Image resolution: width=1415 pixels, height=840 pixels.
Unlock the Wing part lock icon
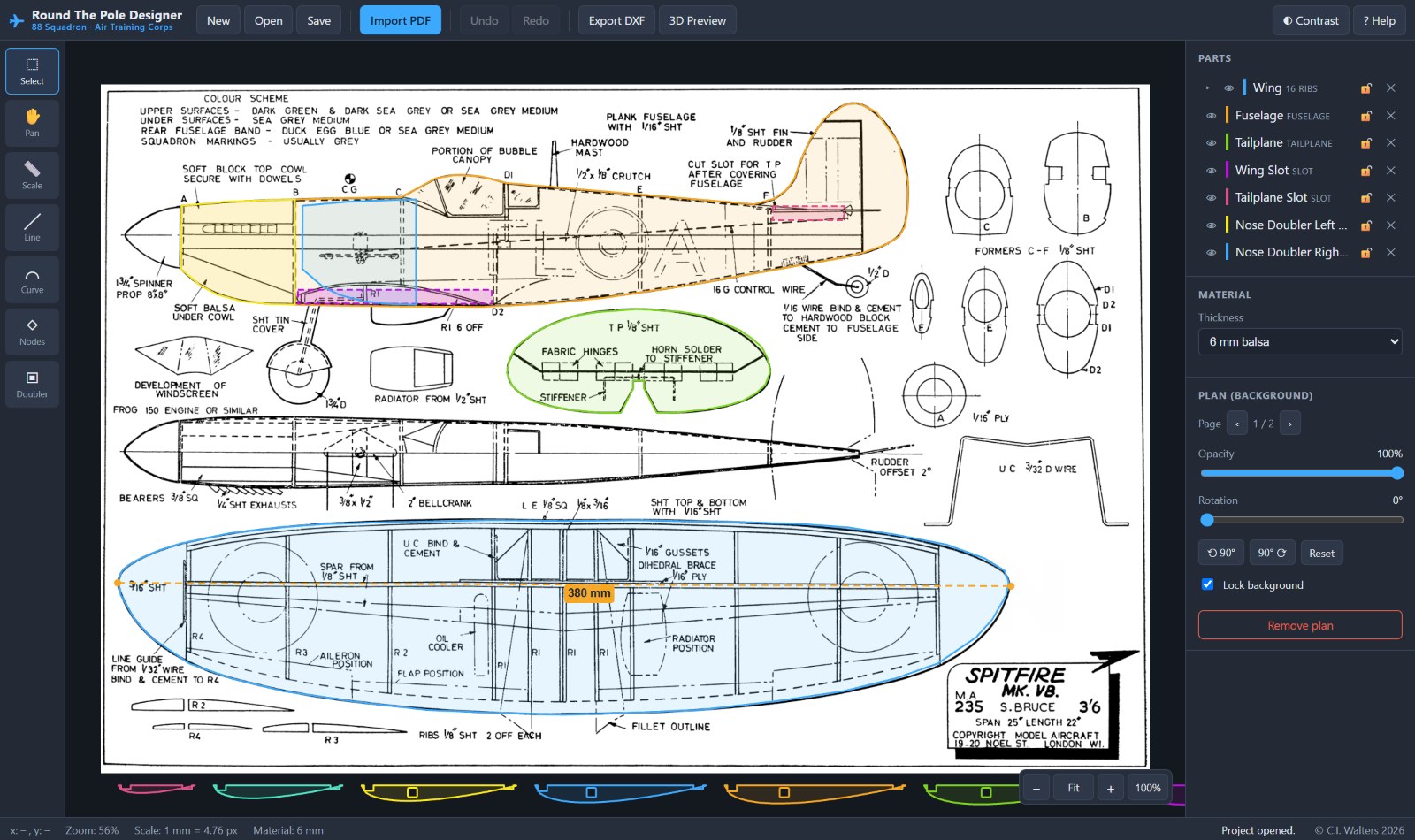[x=1366, y=88]
